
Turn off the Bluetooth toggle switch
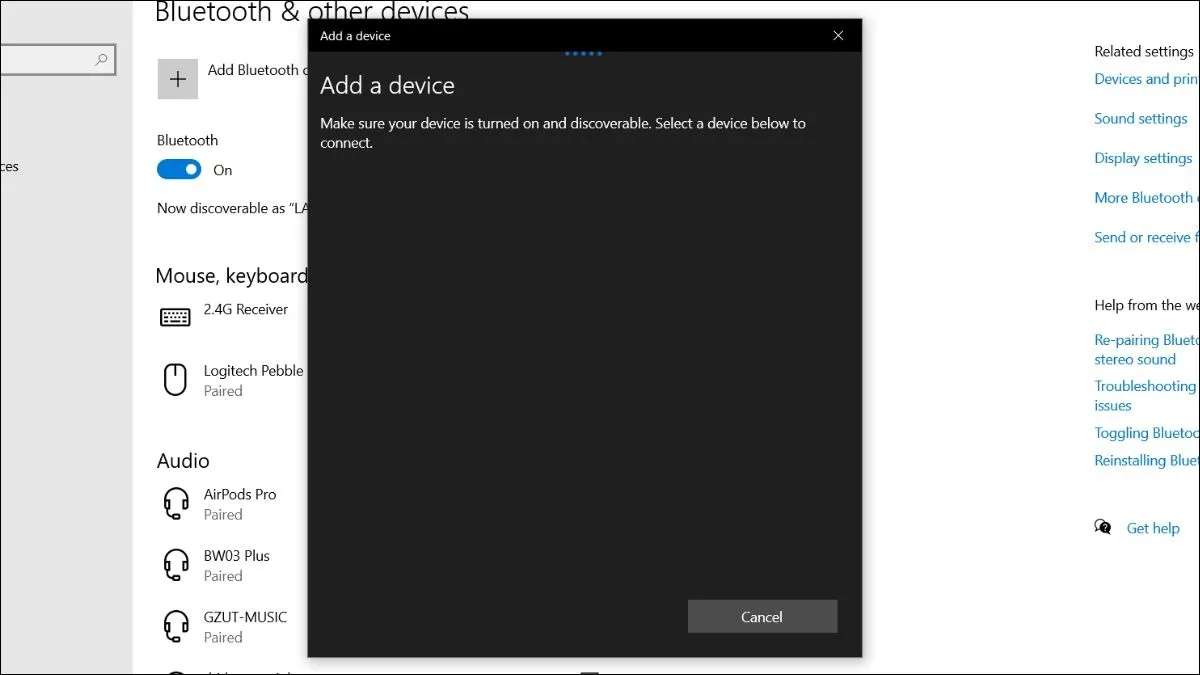click(179, 170)
